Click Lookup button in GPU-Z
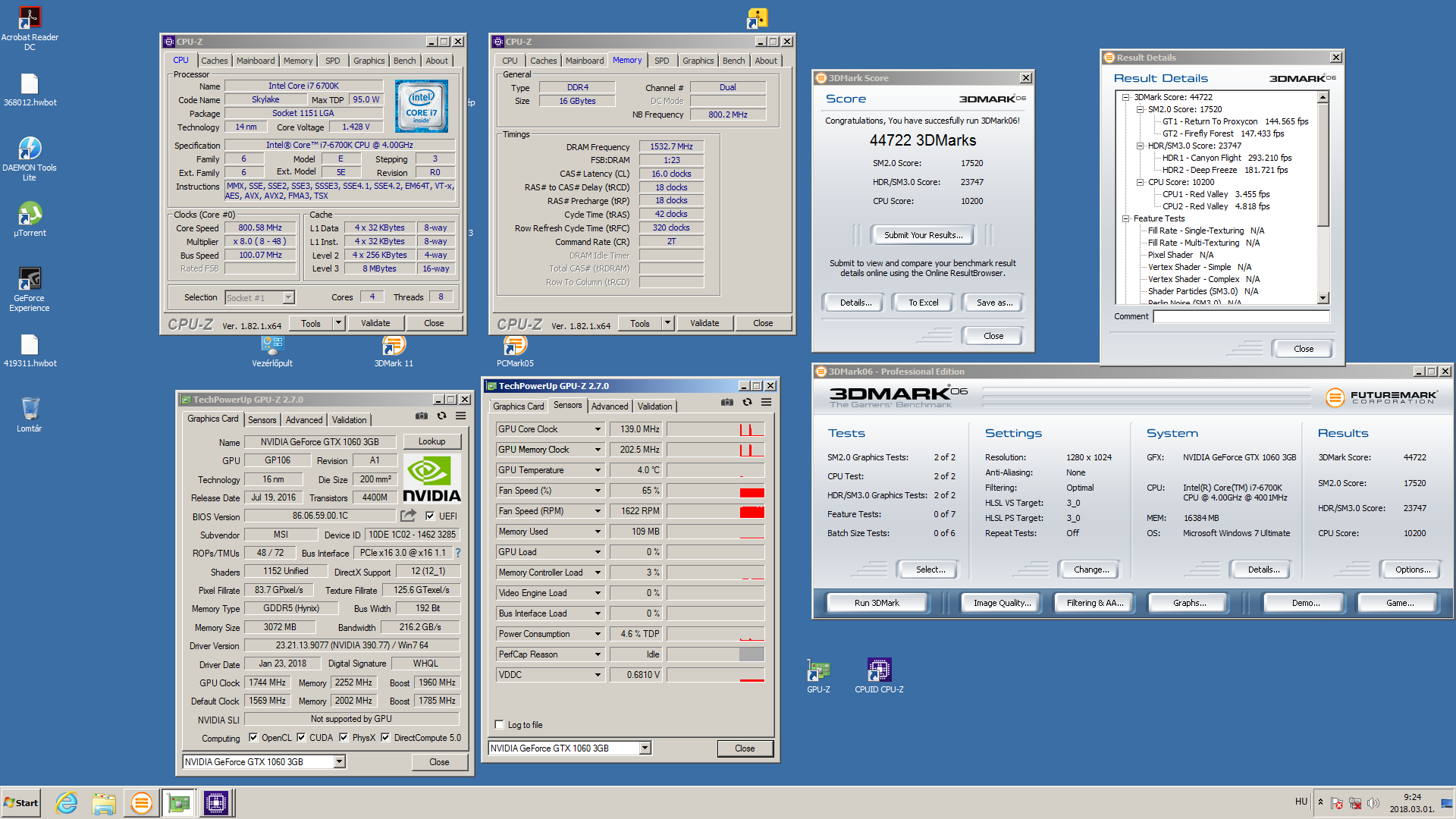 pos(431,441)
